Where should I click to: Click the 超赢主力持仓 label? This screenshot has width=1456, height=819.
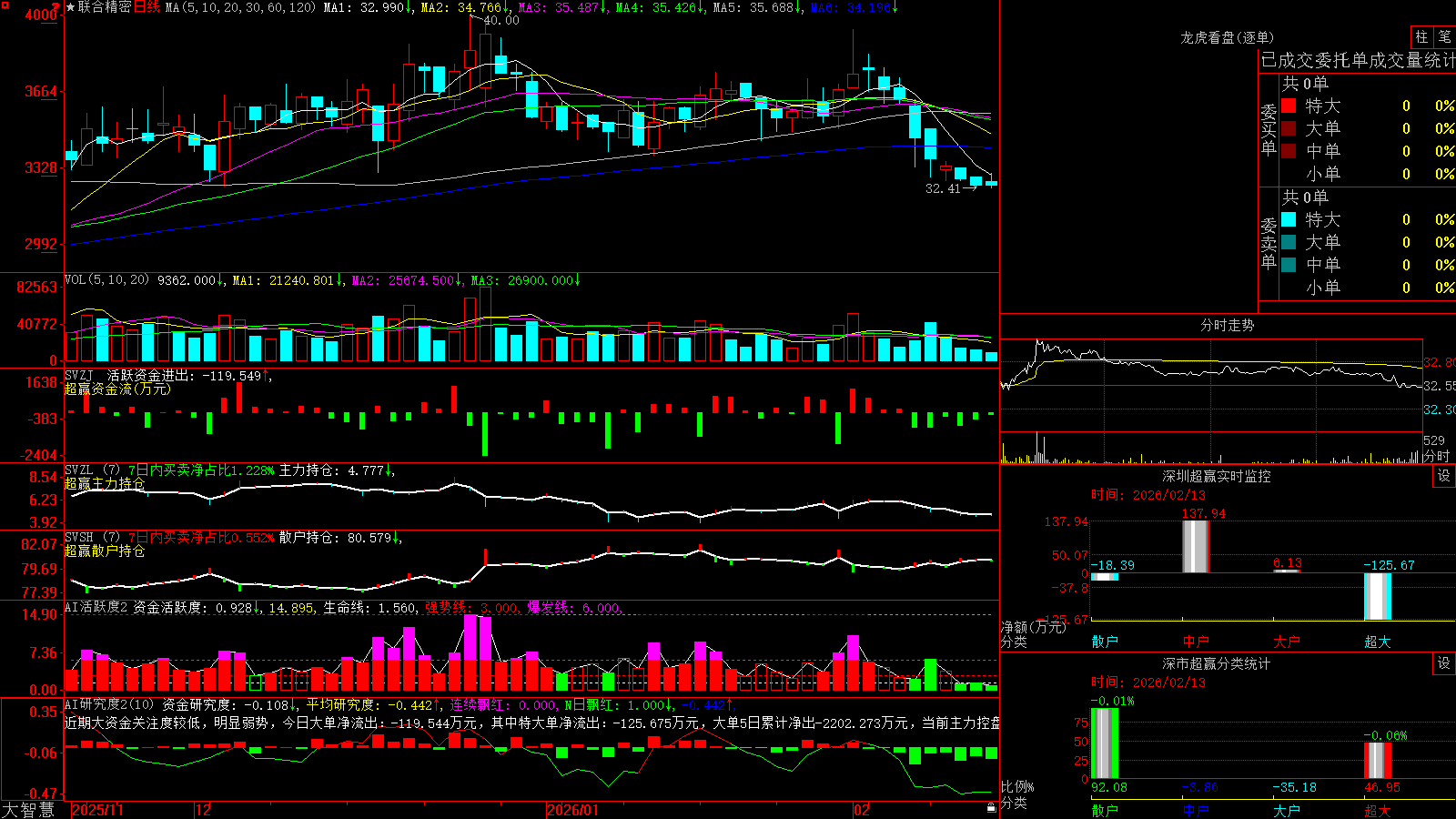click(x=105, y=483)
